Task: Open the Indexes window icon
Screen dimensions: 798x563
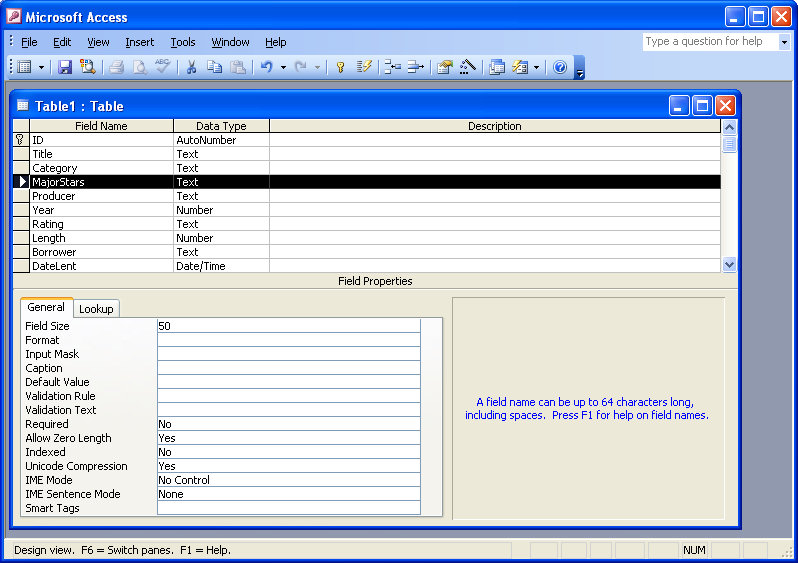Action: 364,67
